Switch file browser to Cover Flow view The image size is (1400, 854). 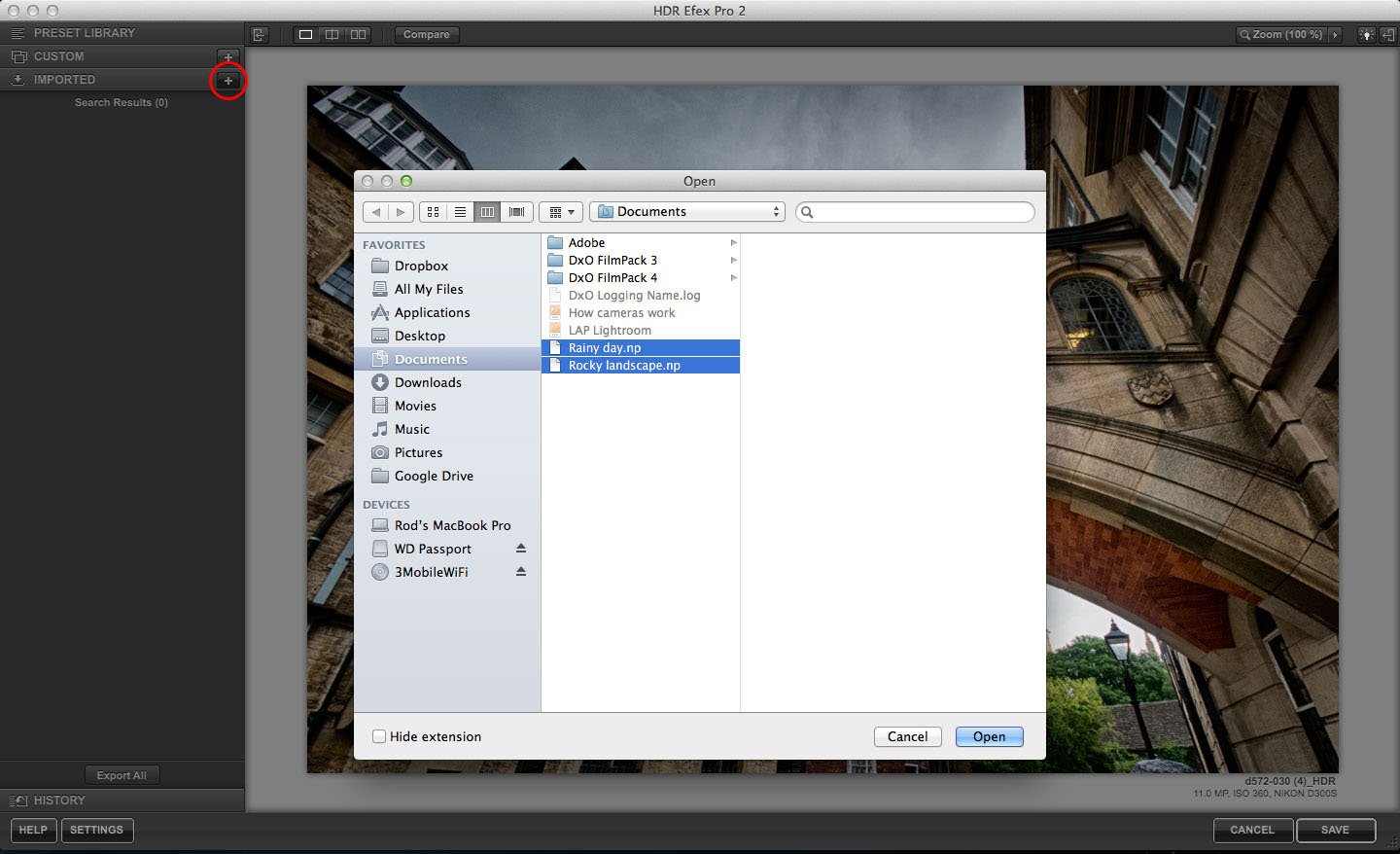pos(516,212)
